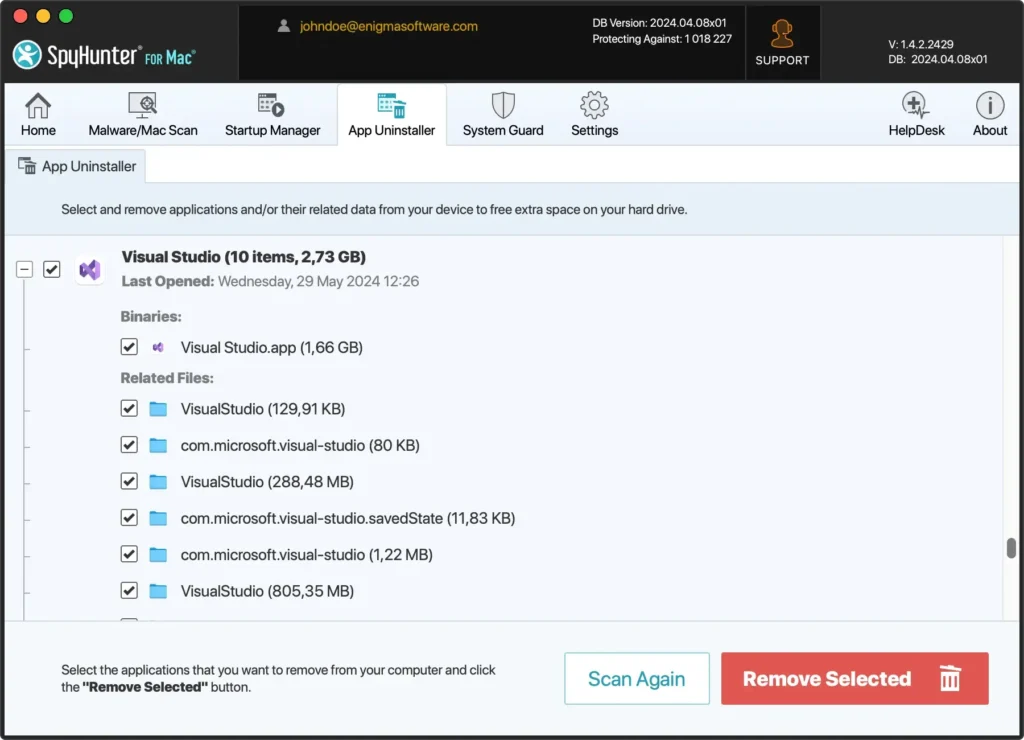1024x740 pixels.
Task: Uncheck the main Visual Studio group checkbox
Action: (x=52, y=269)
